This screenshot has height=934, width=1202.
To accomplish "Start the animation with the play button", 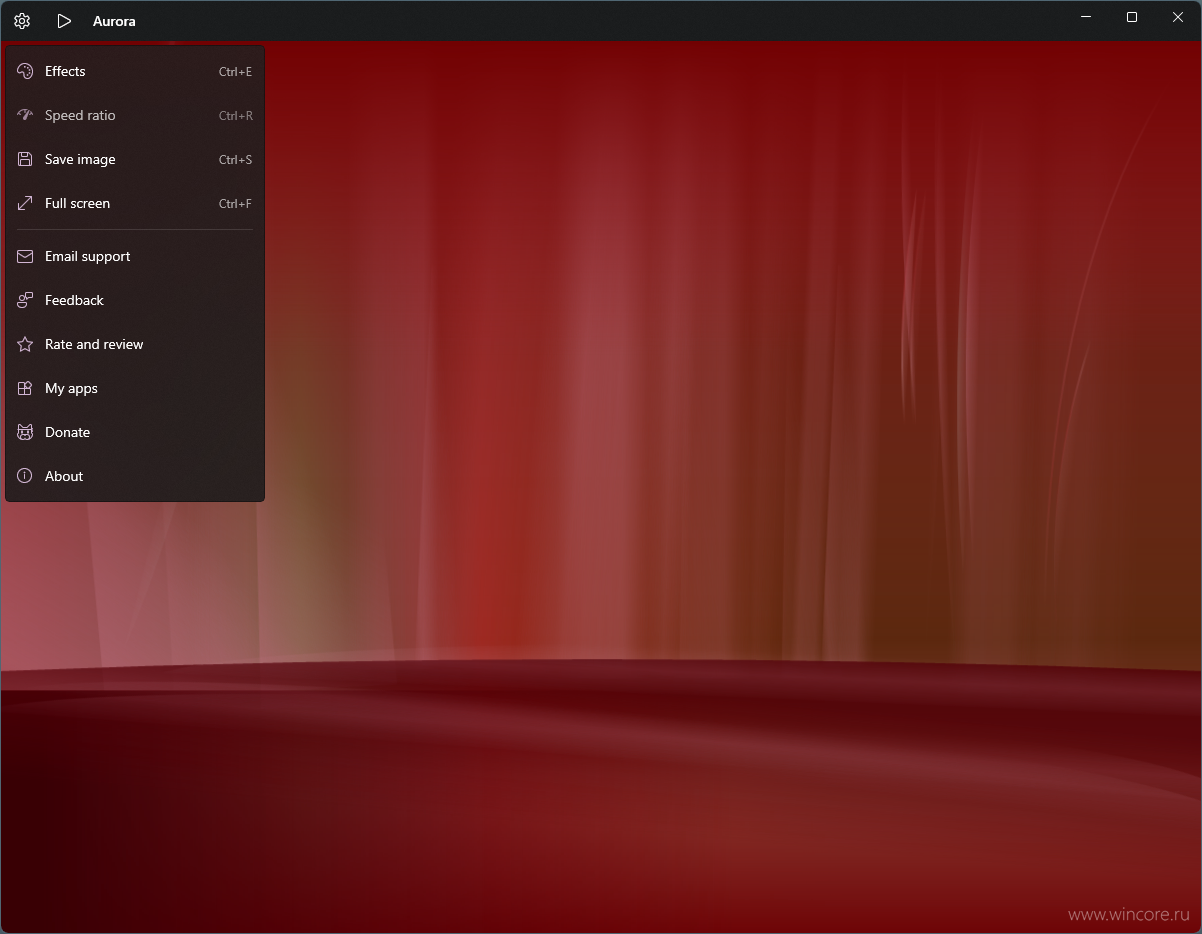I will 64,21.
